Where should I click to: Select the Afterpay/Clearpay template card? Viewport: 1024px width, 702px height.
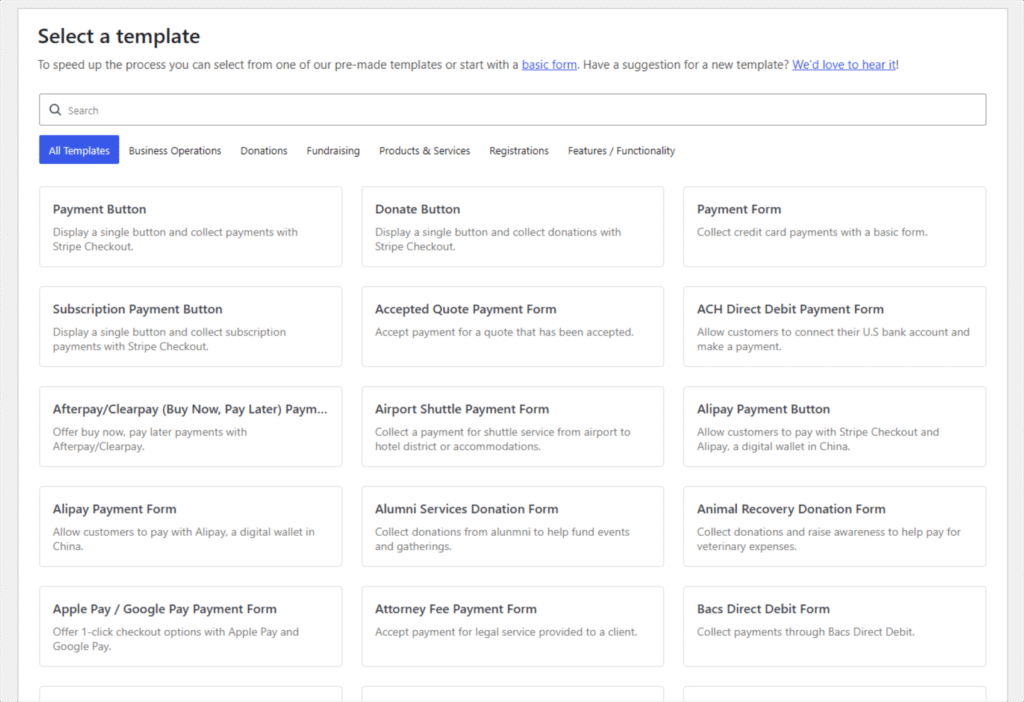191,426
